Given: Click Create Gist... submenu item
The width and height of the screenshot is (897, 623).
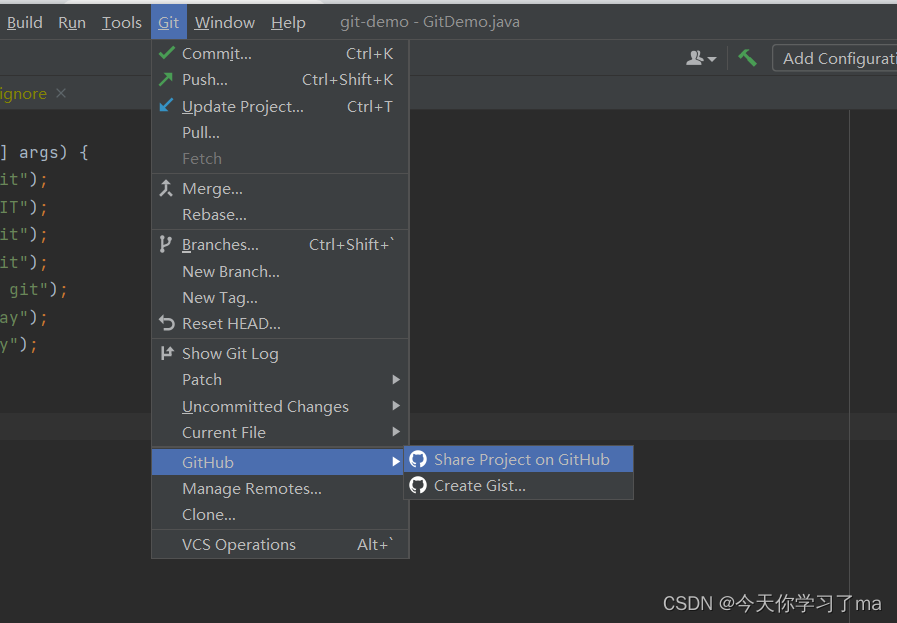Looking at the screenshot, I should [518, 485].
